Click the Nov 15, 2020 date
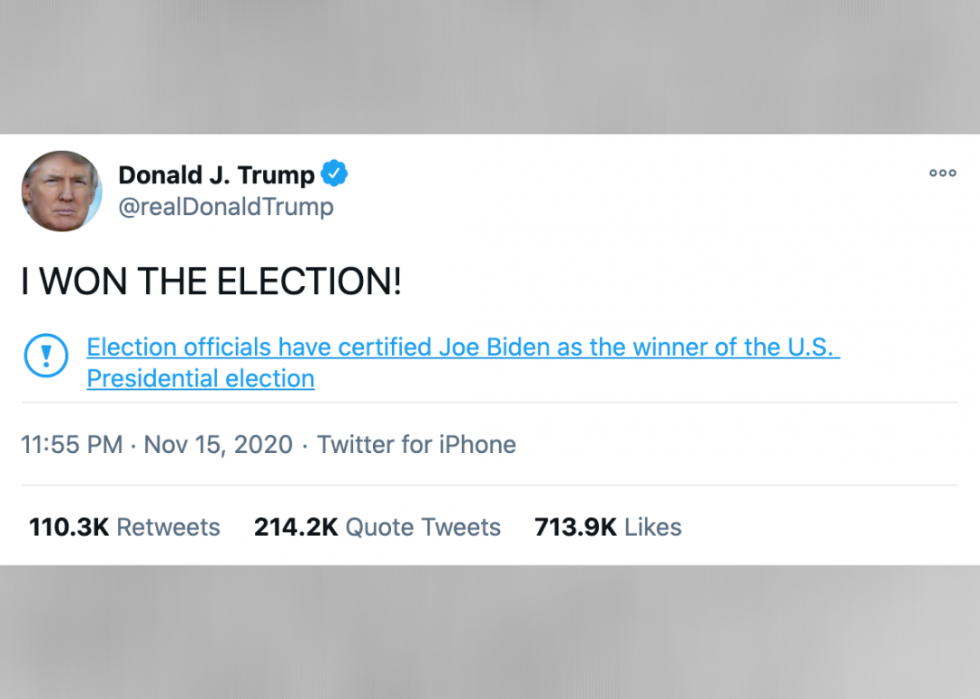This screenshot has height=699, width=980. [218, 445]
